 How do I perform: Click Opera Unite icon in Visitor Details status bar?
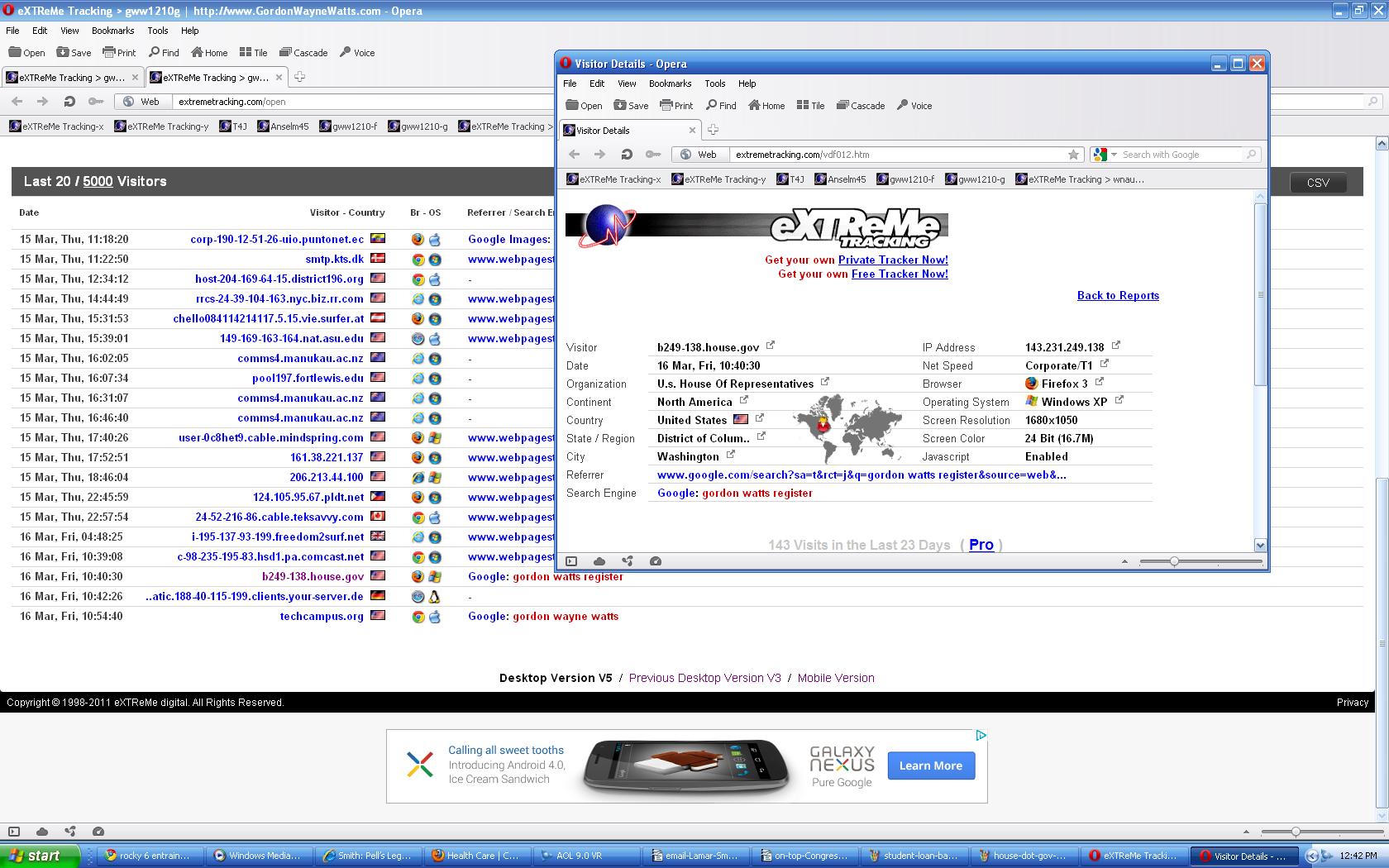pyautogui.click(x=628, y=561)
